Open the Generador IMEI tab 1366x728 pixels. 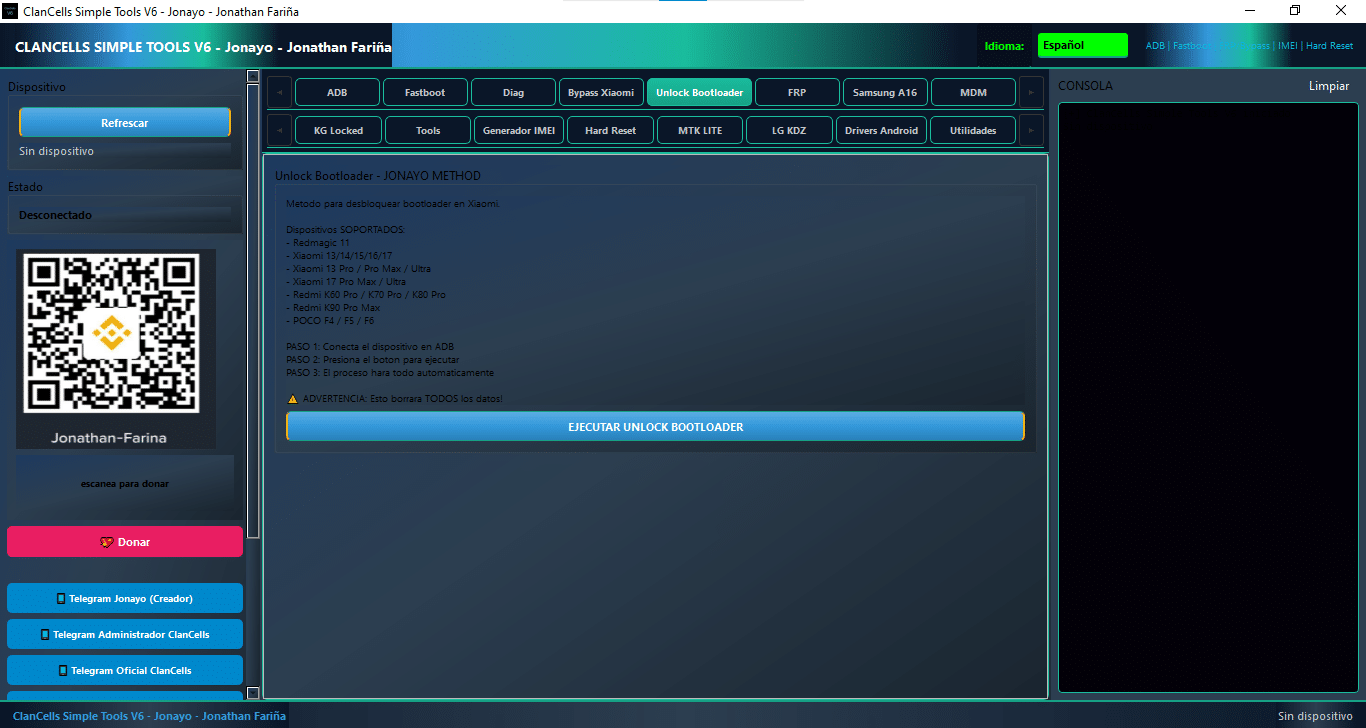coord(519,131)
